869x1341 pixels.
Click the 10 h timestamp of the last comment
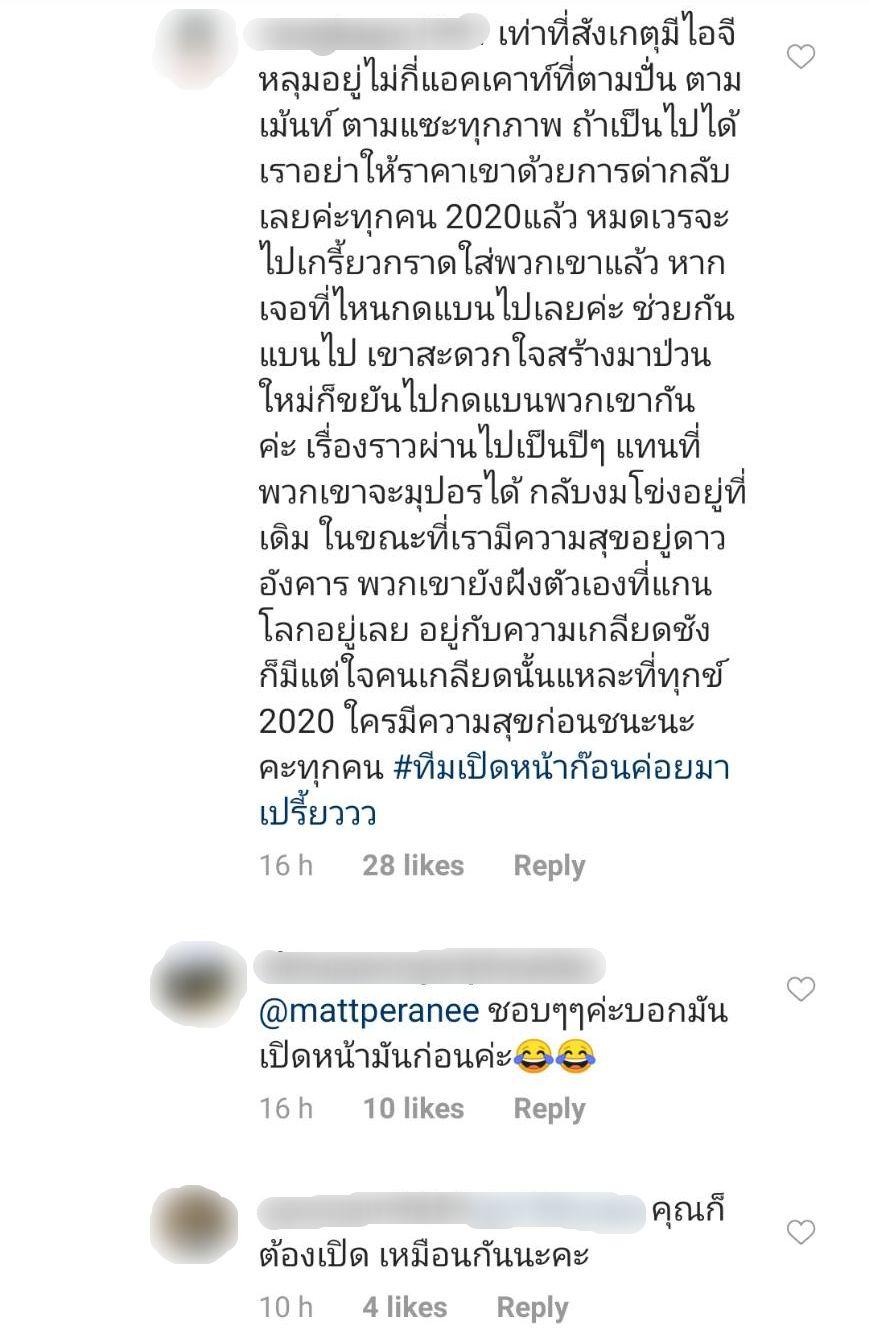[x=286, y=1307]
